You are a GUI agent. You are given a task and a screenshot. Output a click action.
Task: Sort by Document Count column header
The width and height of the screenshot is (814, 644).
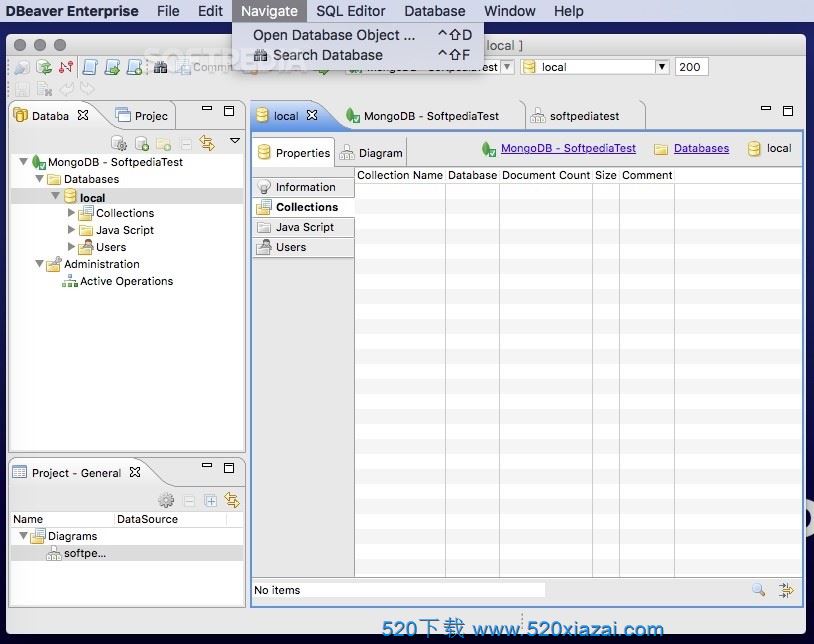click(546, 175)
